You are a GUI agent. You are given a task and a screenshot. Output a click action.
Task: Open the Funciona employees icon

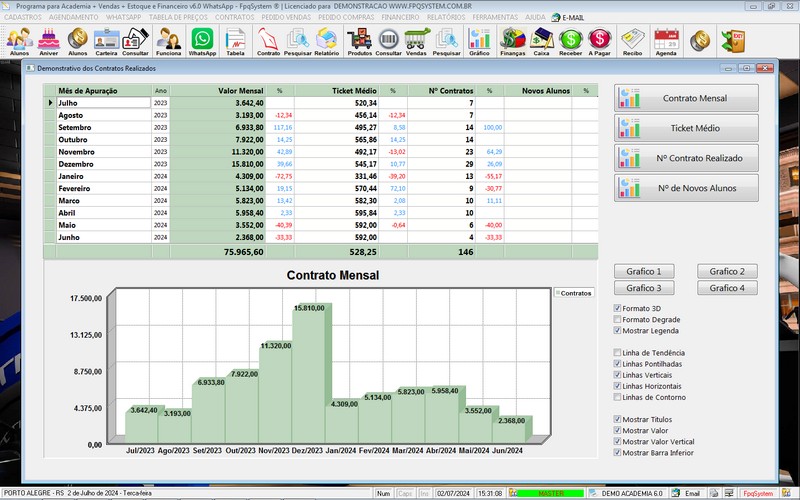coord(168,41)
